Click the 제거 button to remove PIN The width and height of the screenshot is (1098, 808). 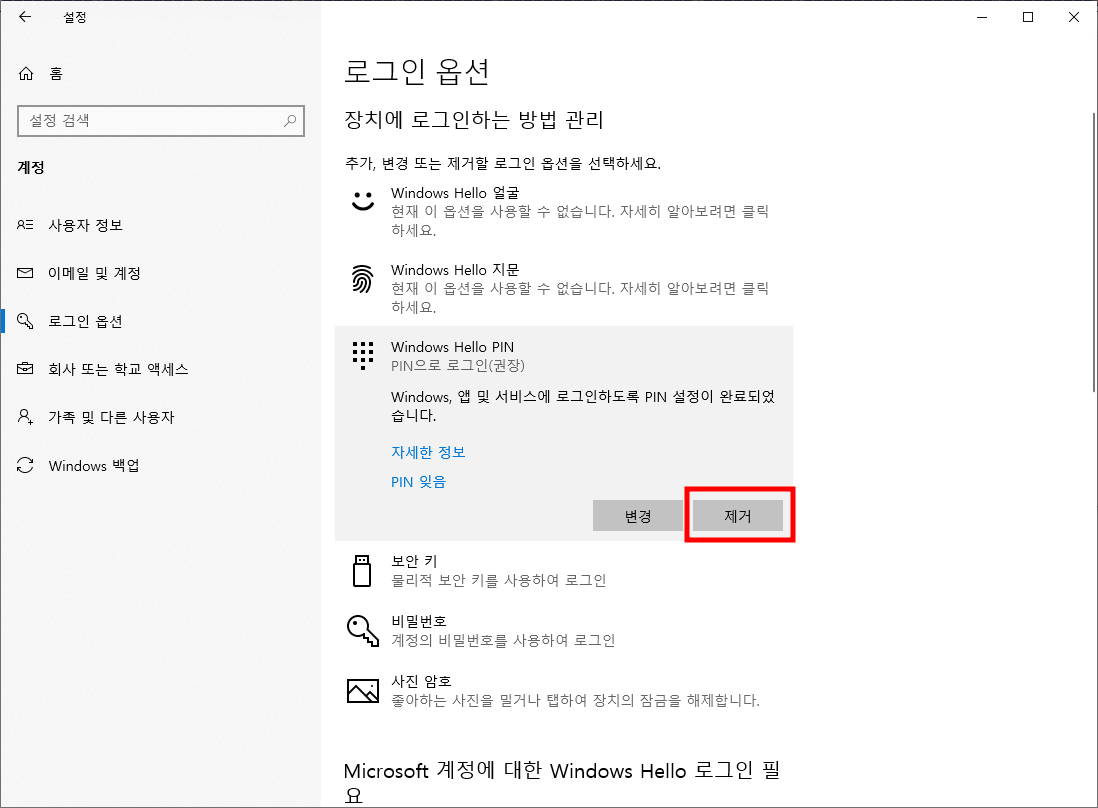point(738,516)
